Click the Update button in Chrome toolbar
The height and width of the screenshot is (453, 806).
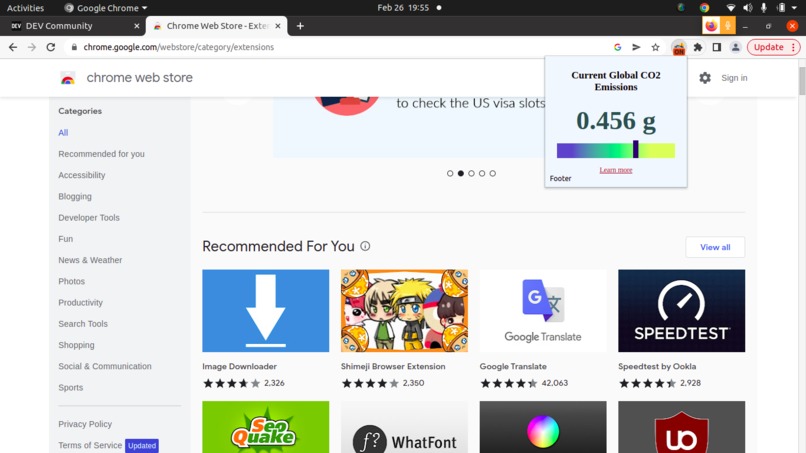click(774, 47)
